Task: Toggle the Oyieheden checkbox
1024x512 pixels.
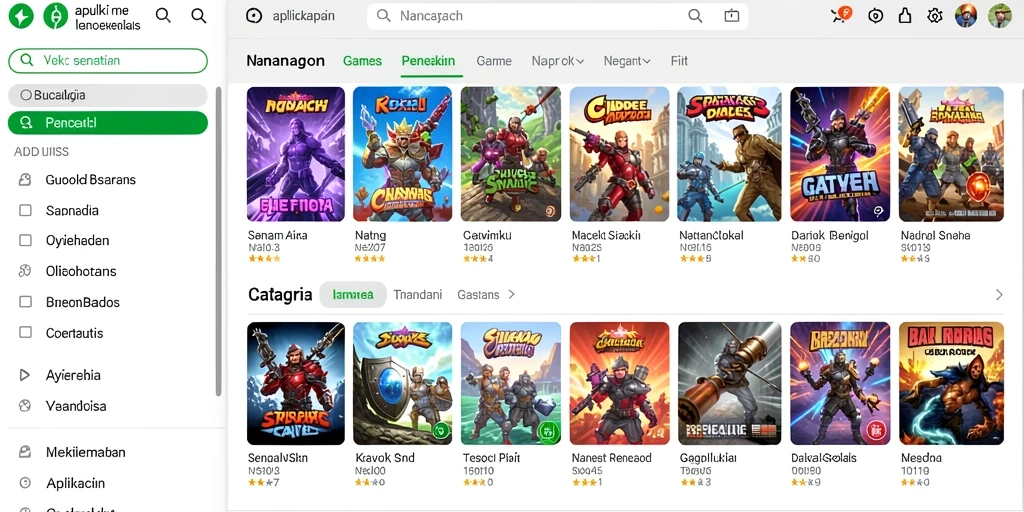Action: point(25,240)
